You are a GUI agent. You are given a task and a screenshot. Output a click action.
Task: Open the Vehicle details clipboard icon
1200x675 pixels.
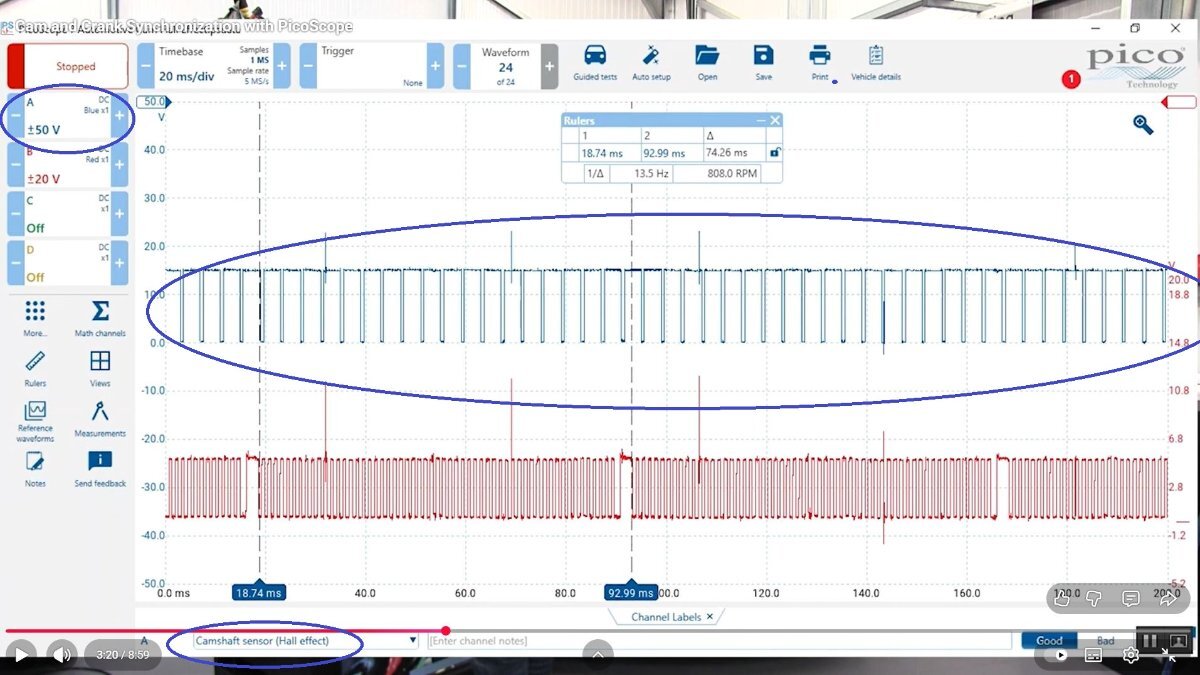[876, 56]
